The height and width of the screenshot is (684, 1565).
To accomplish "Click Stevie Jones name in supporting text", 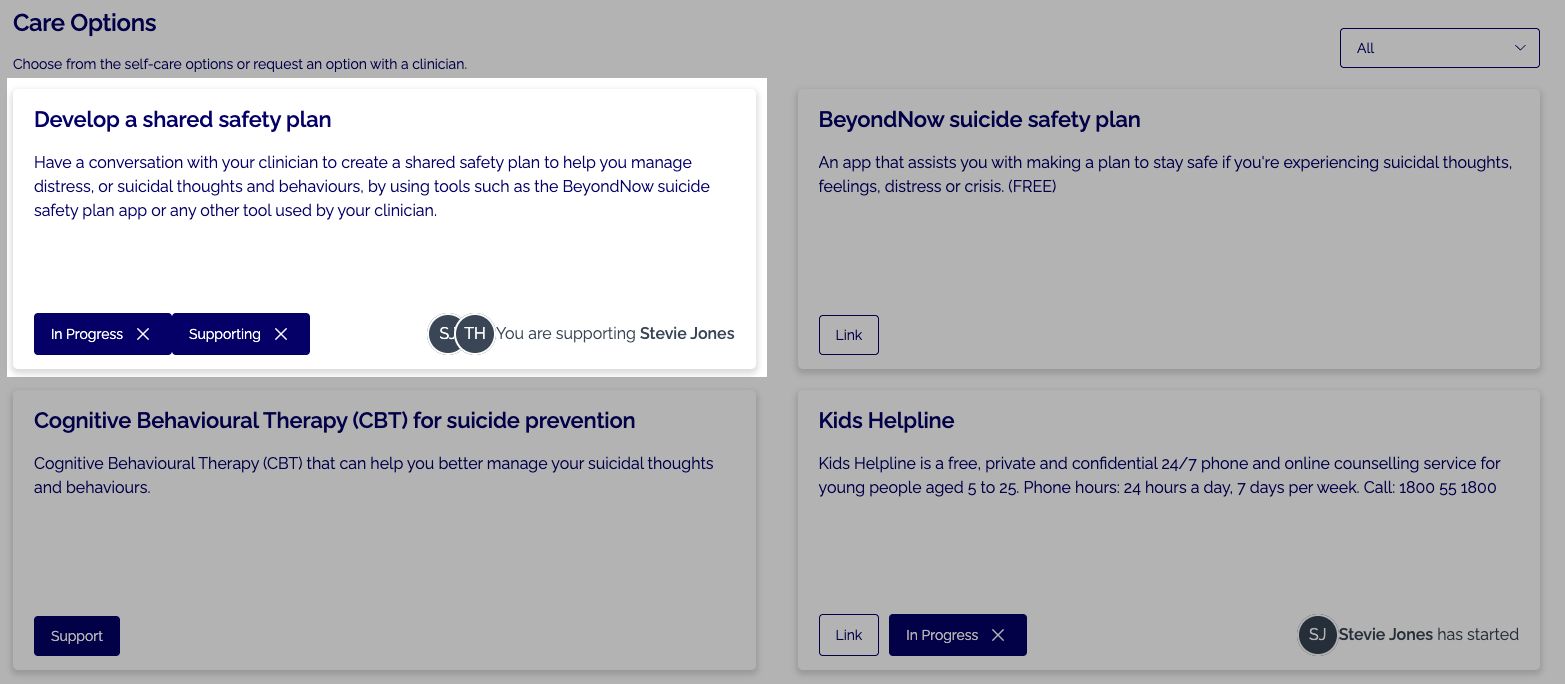I will (687, 334).
